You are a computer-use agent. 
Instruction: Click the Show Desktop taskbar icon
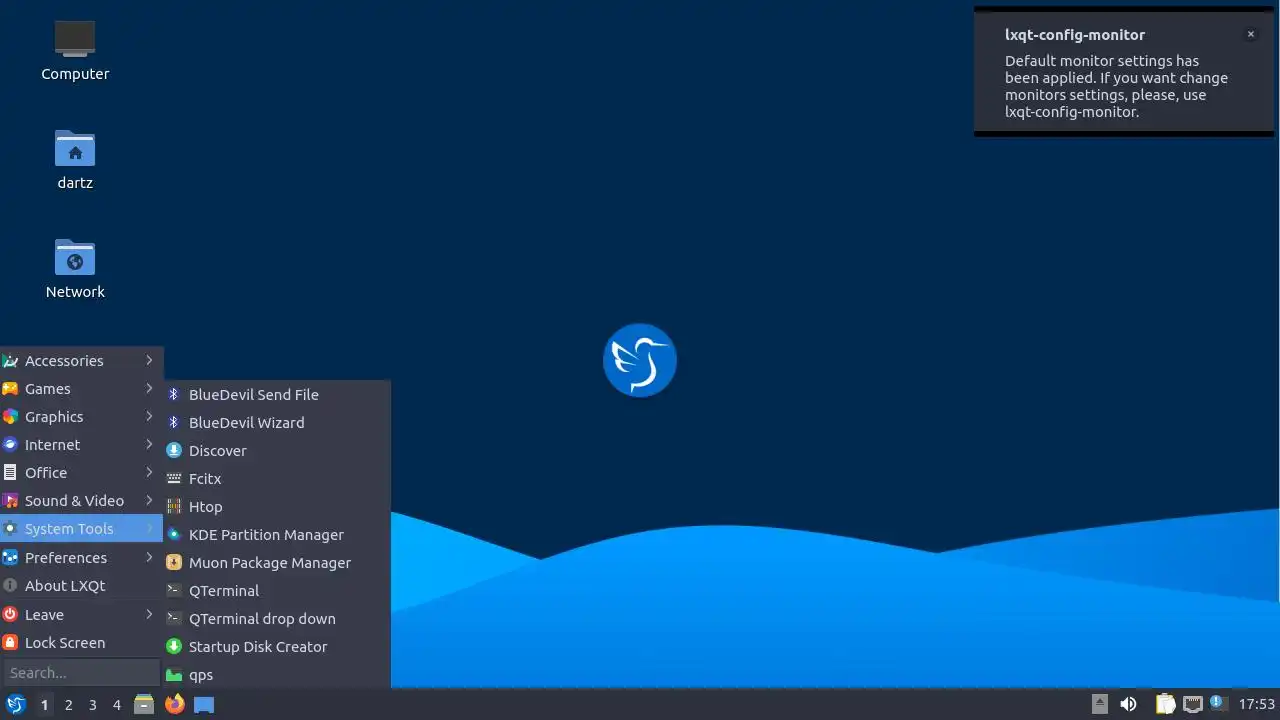tap(204, 704)
